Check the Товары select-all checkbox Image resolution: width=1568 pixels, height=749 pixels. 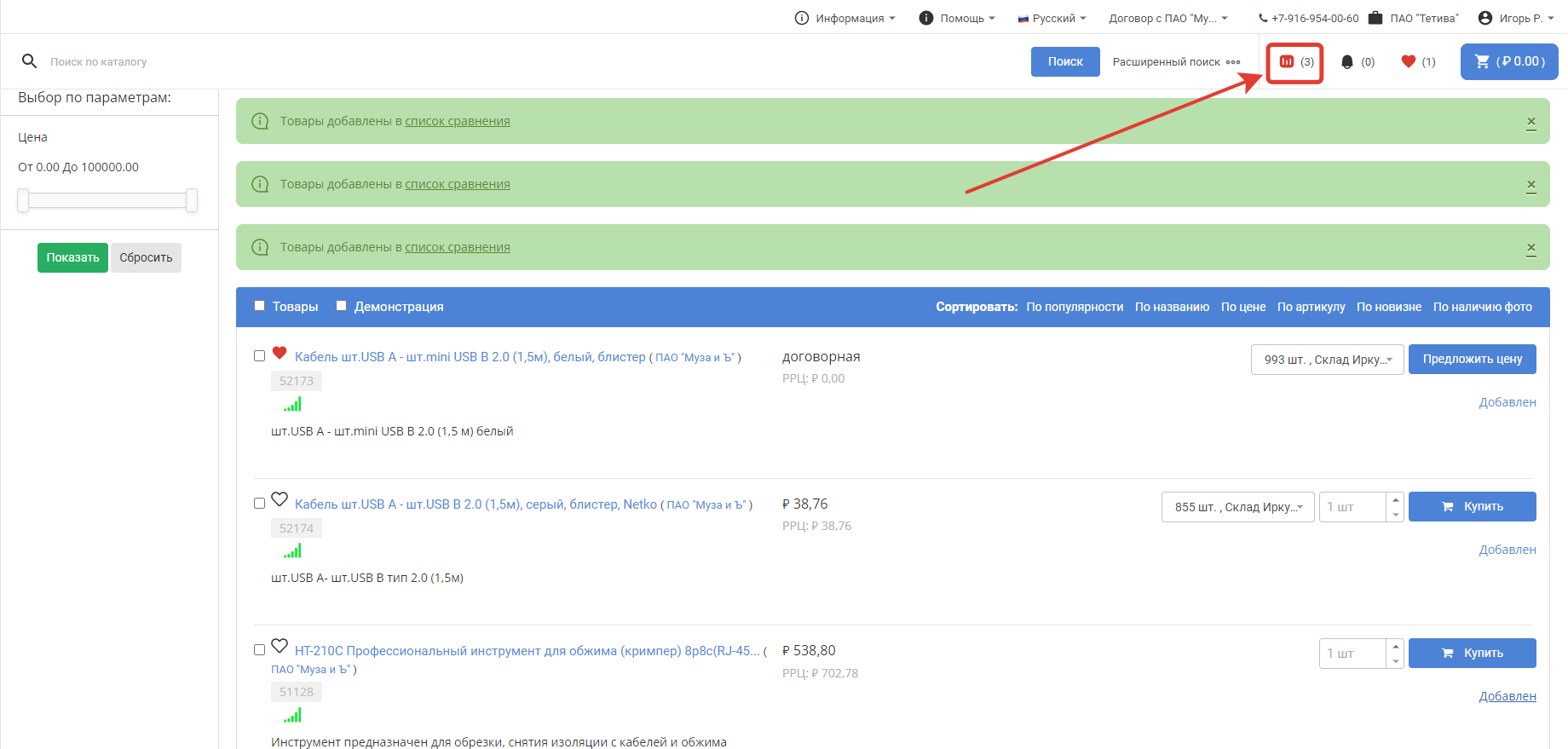pos(260,306)
